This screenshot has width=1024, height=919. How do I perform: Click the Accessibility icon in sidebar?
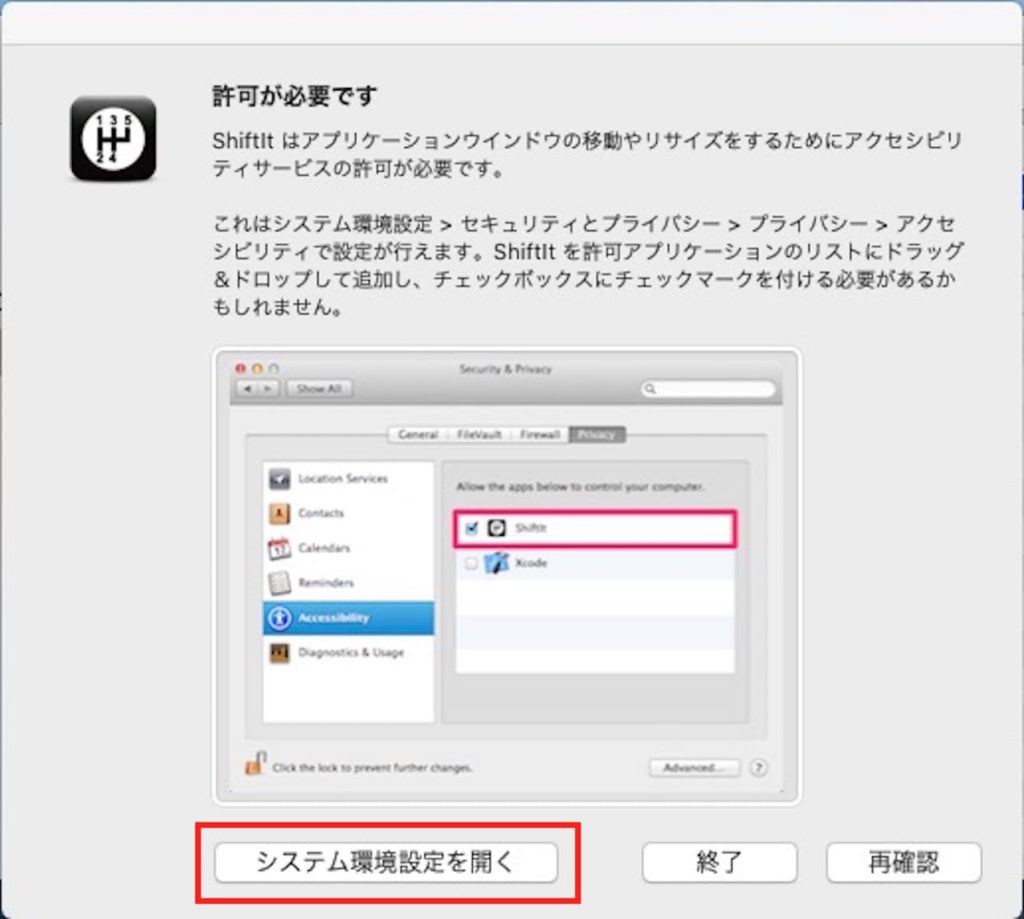pos(281,618)
